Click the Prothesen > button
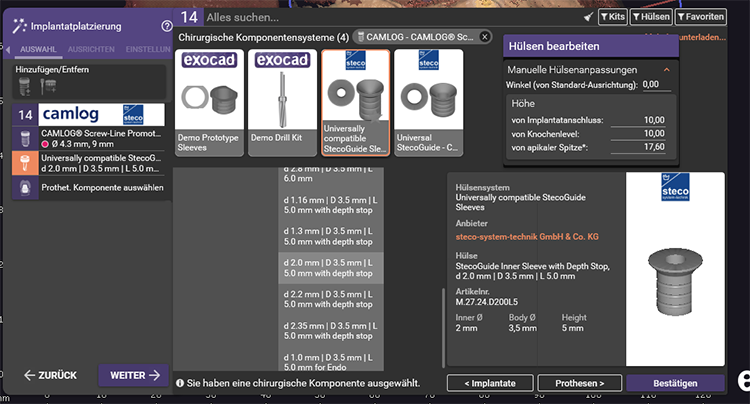 point(579,383)
